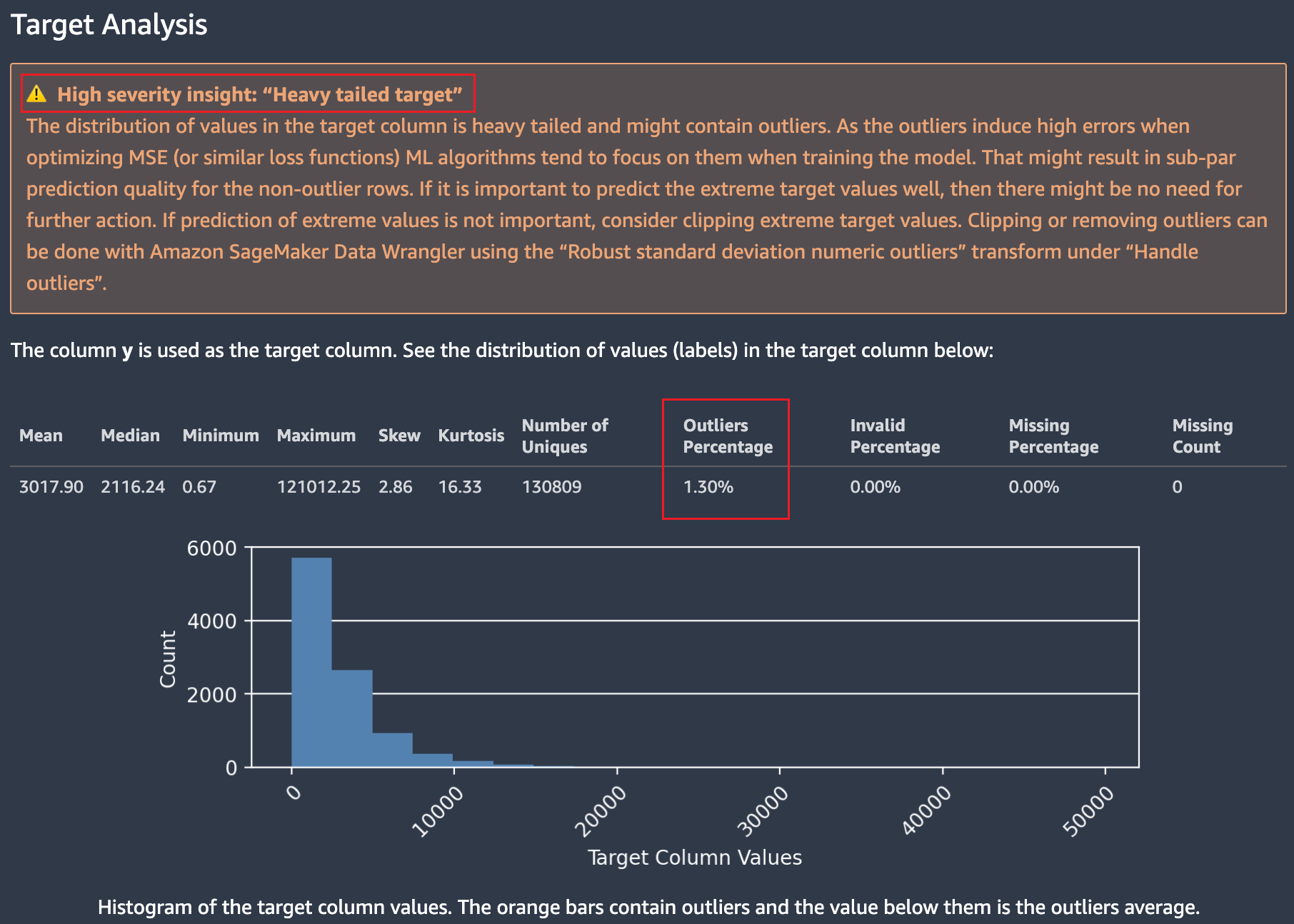Select the Maximum column header
Screen dimensions: 1294x924
click(316, 436)
